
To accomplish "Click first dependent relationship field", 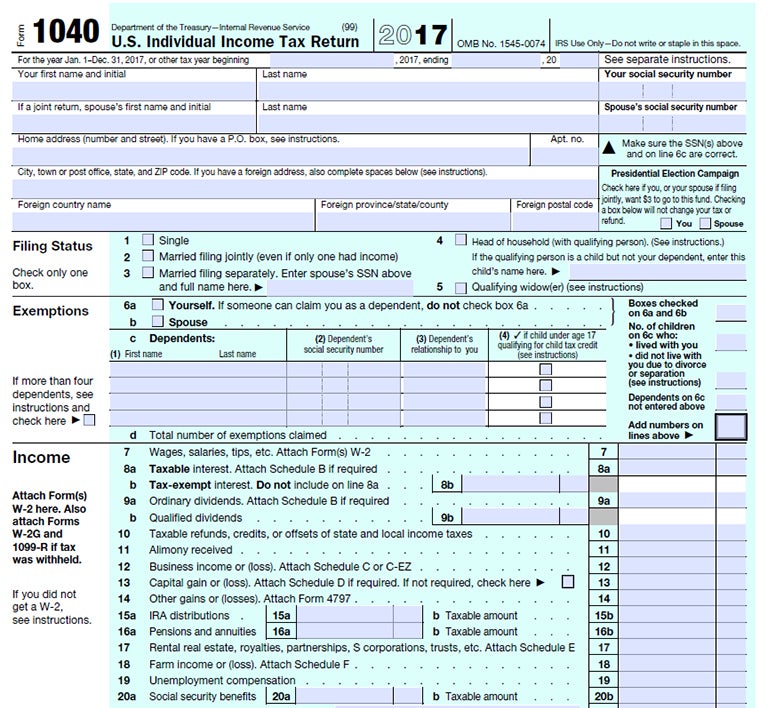I will 444,369.
